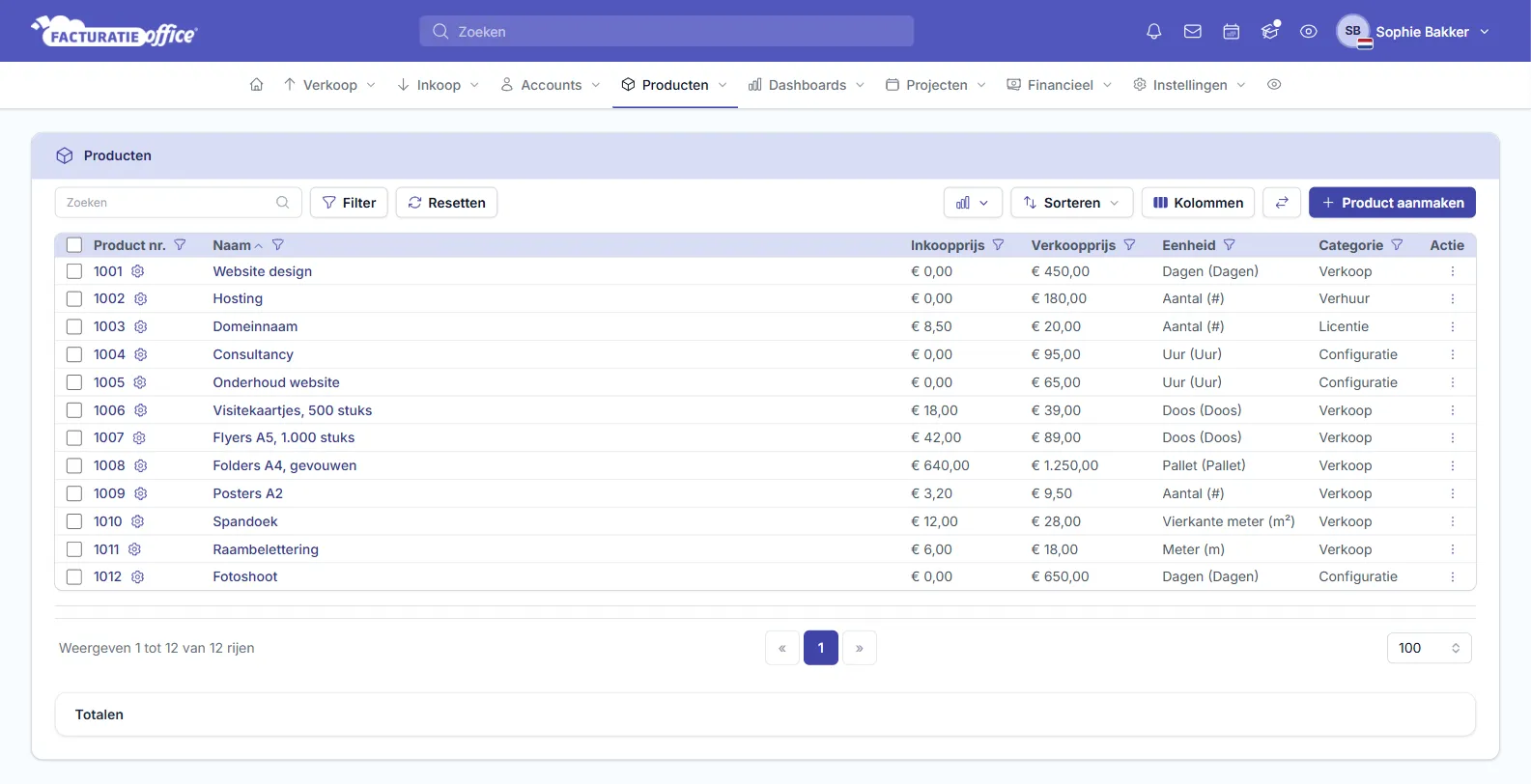
Task: Change rows per page stepper showing 100
Action: [x=1429, y=648]
